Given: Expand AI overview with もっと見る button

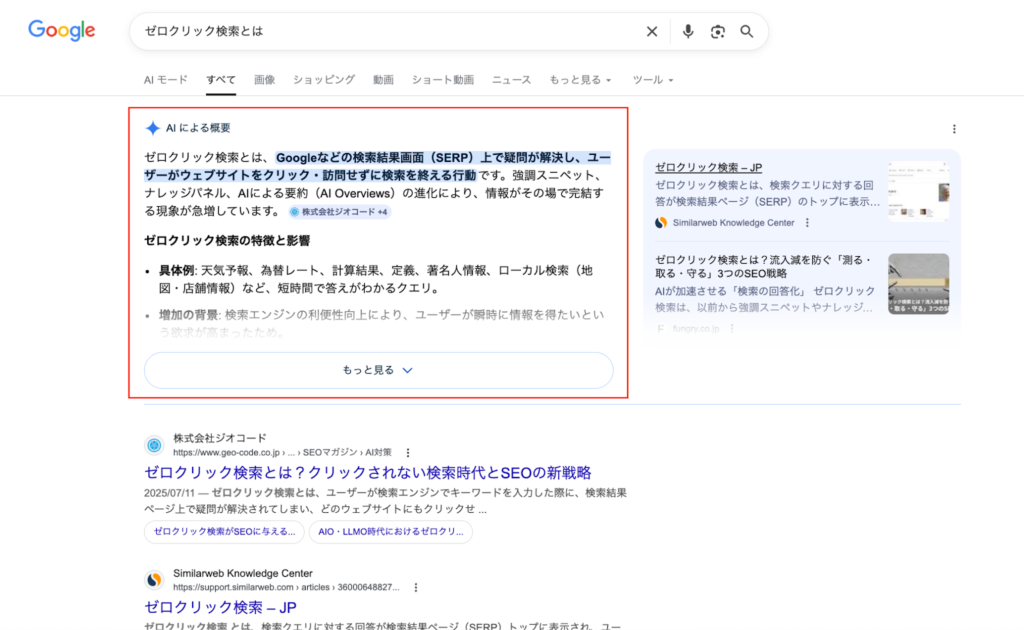Looking at the screenshot, I should click(x=378, y=370).
